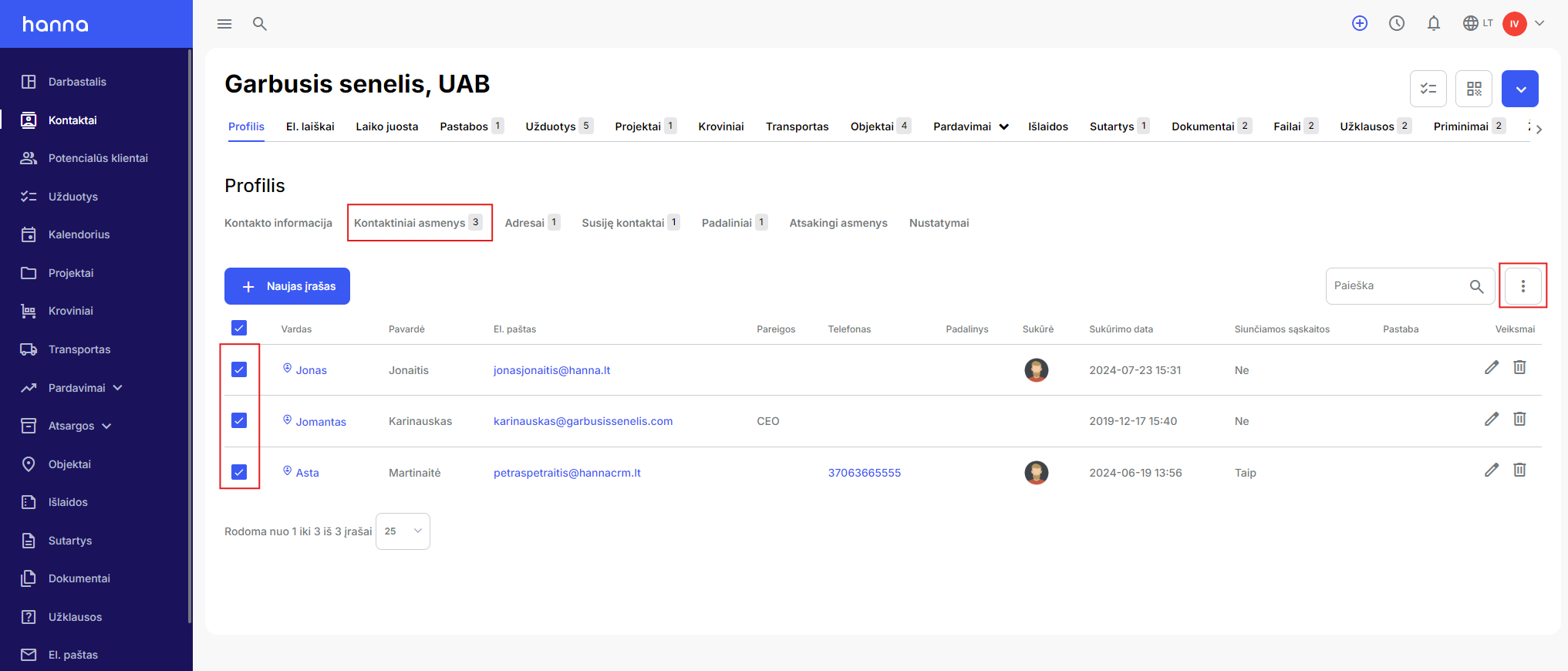
Task: Toggle the select-all checkbox in table header
Action: point(239,328)
